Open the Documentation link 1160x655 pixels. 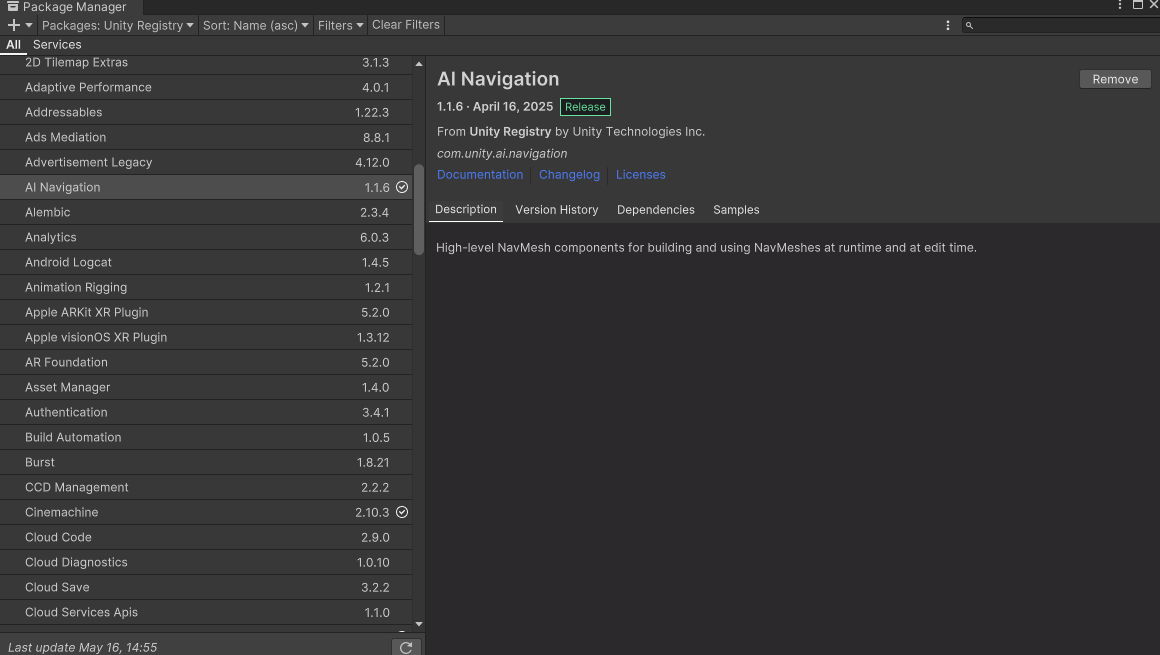(x=479, y=175)
